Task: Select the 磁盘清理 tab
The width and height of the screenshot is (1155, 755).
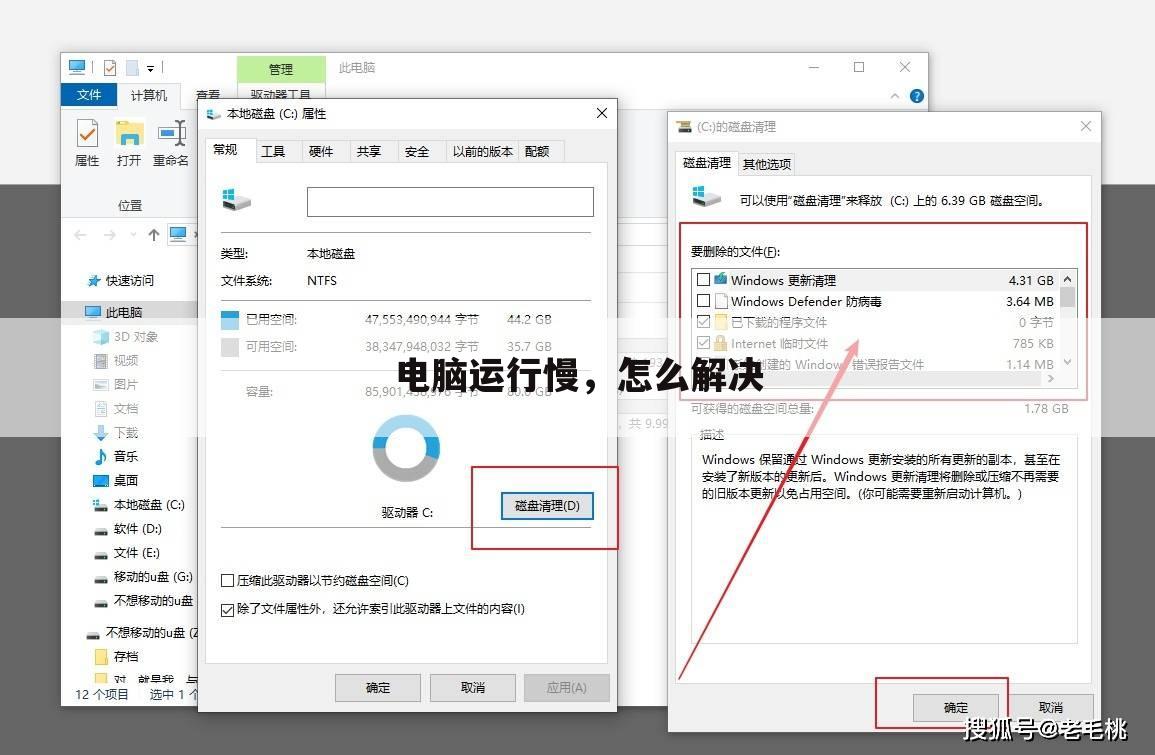Action: [706, 163]
